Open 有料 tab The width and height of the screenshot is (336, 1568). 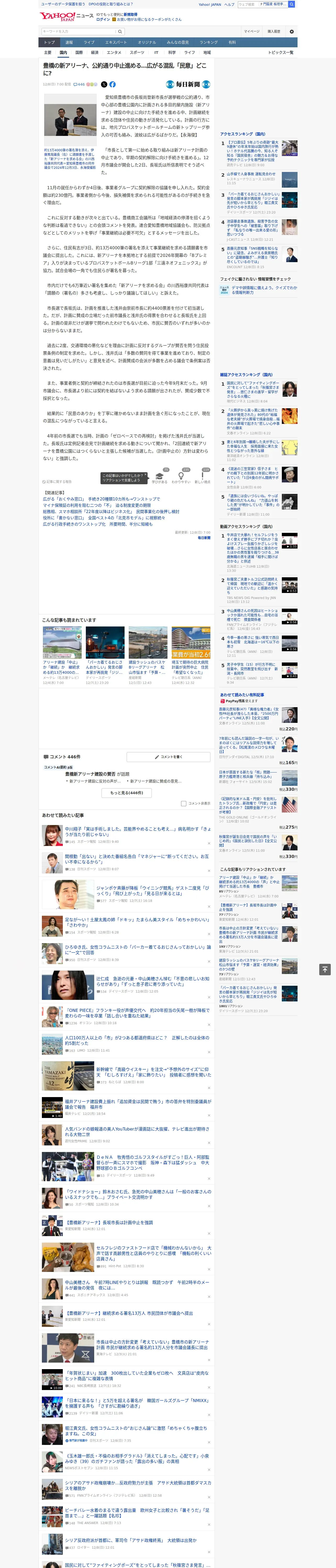click(x=232, y=43)
